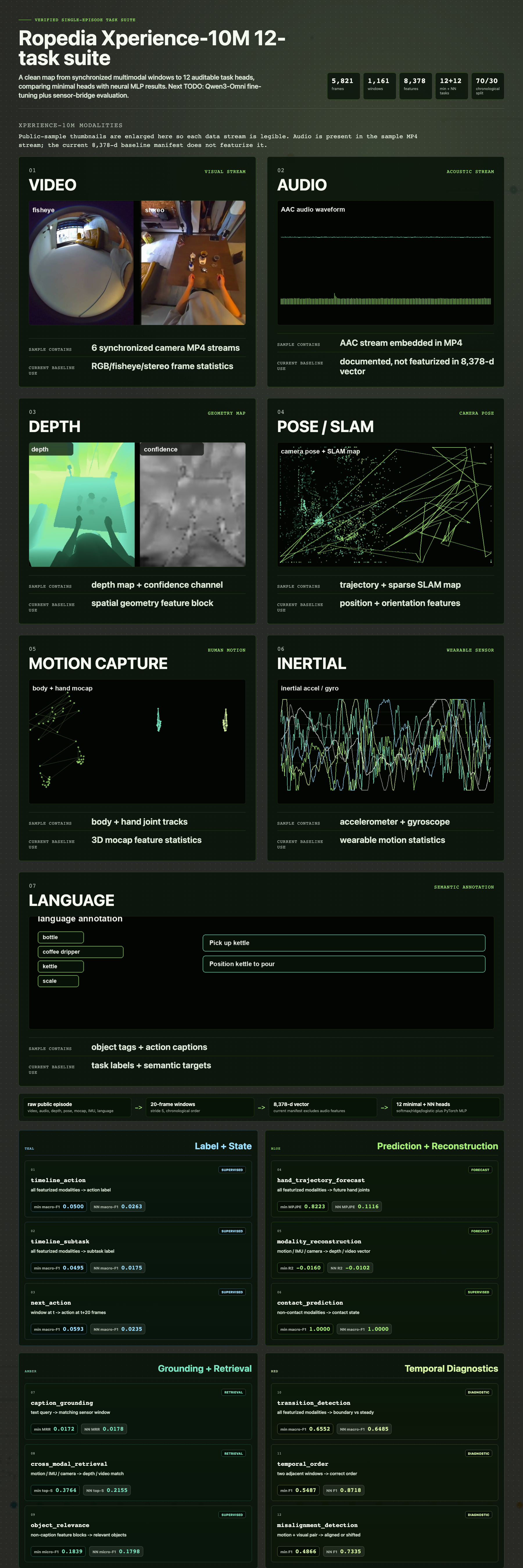
Task: Open the modality_reconstruction task title
Action: 319,1241
